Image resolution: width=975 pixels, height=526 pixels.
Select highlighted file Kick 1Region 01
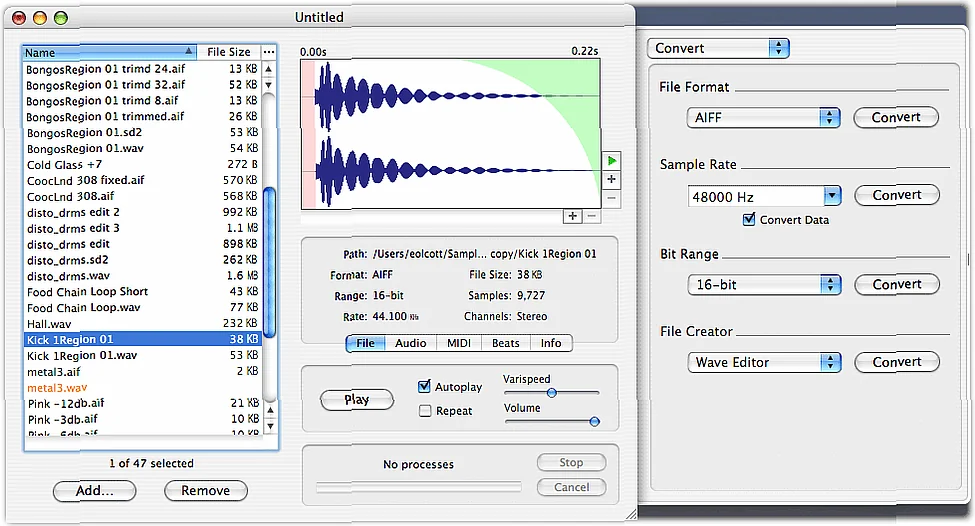[x=142, y=339]
